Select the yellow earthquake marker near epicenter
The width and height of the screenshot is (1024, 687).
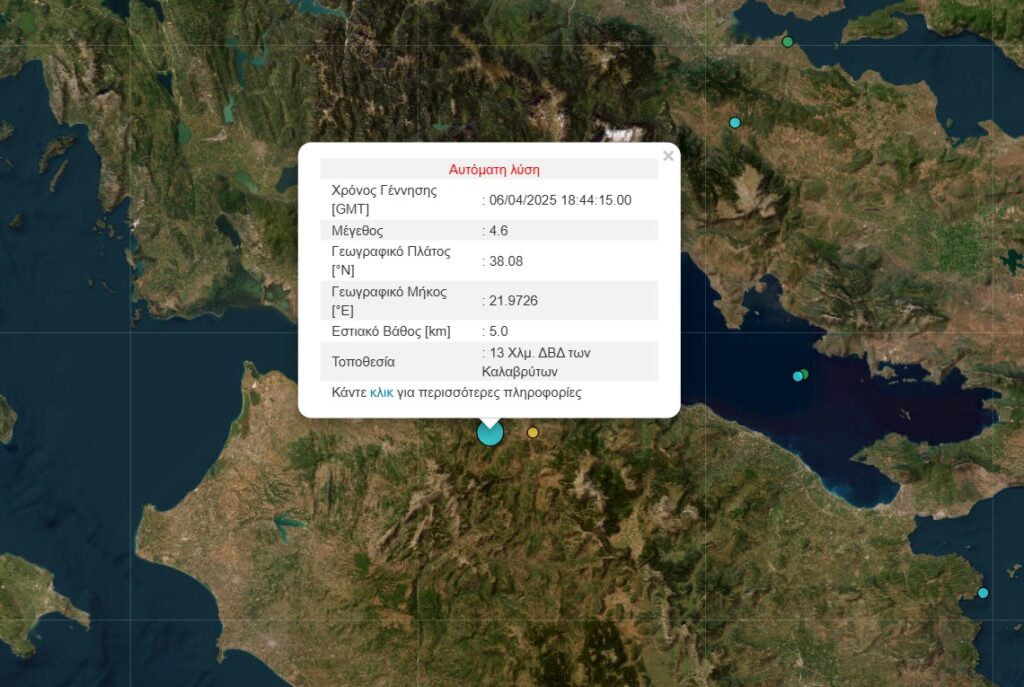[x=533, y=432]
